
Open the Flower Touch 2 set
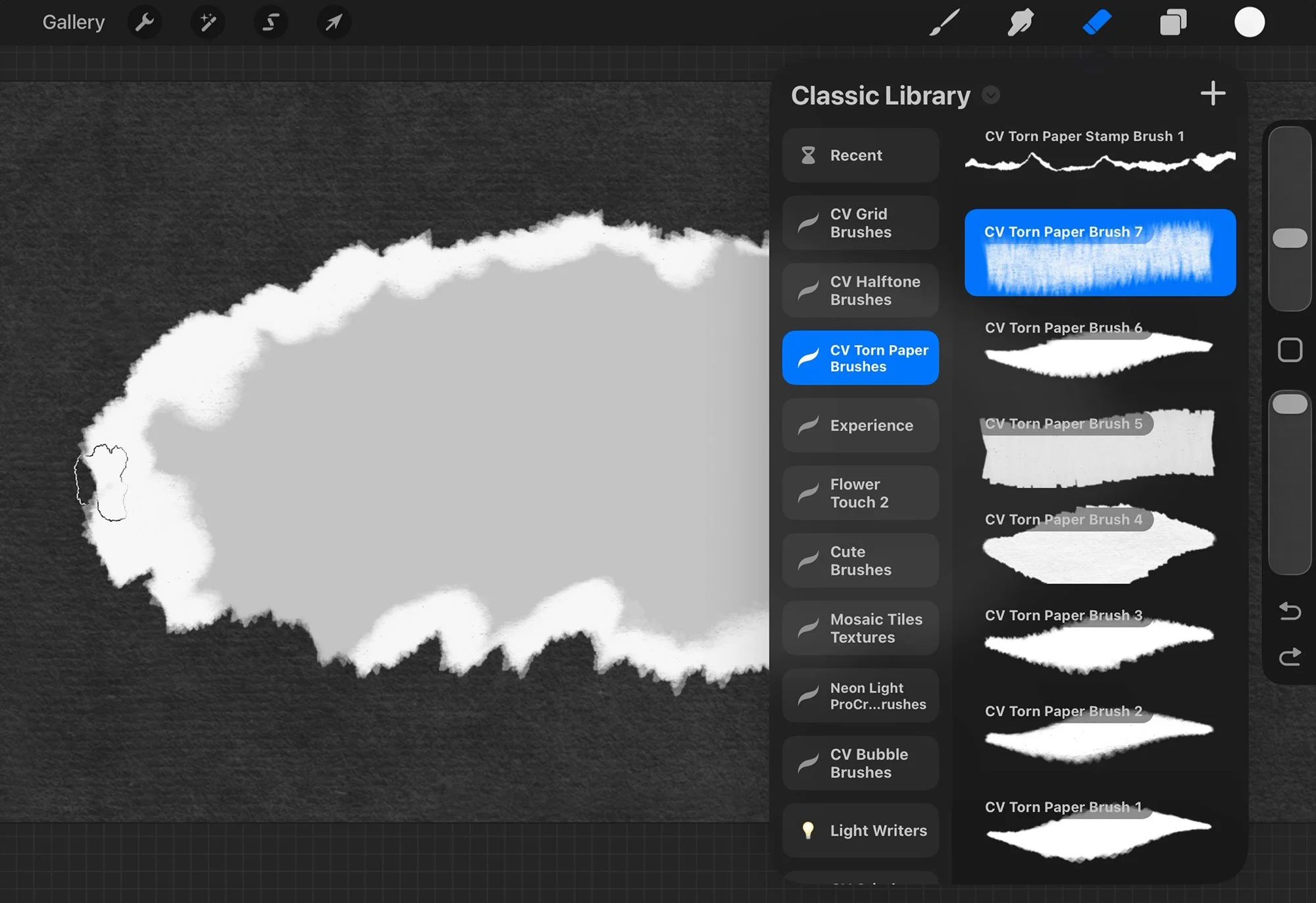pyautogui.click(x=860, y=493)
